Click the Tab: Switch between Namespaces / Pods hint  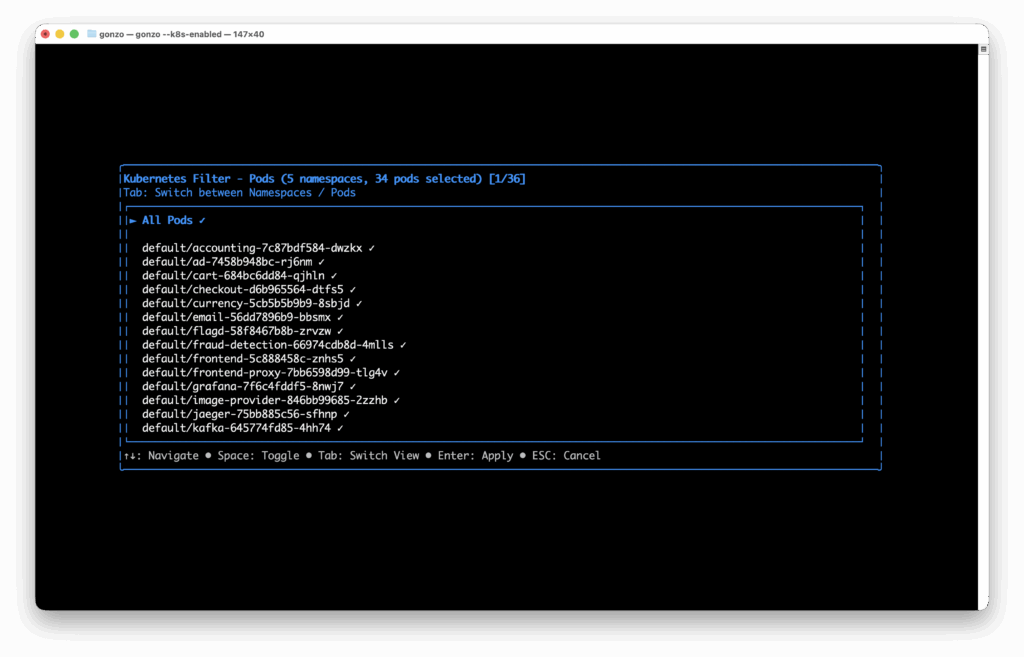coord(239,193)
